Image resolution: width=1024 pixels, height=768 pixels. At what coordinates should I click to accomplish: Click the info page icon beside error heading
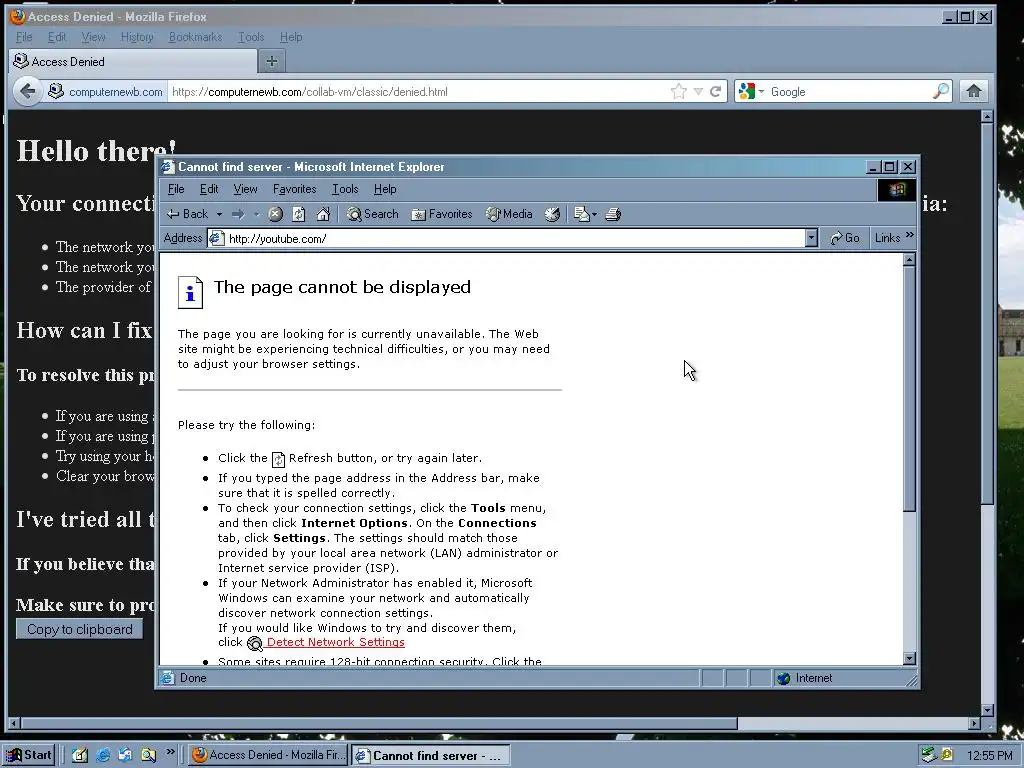pyautogui.click(x=190, y=292)
